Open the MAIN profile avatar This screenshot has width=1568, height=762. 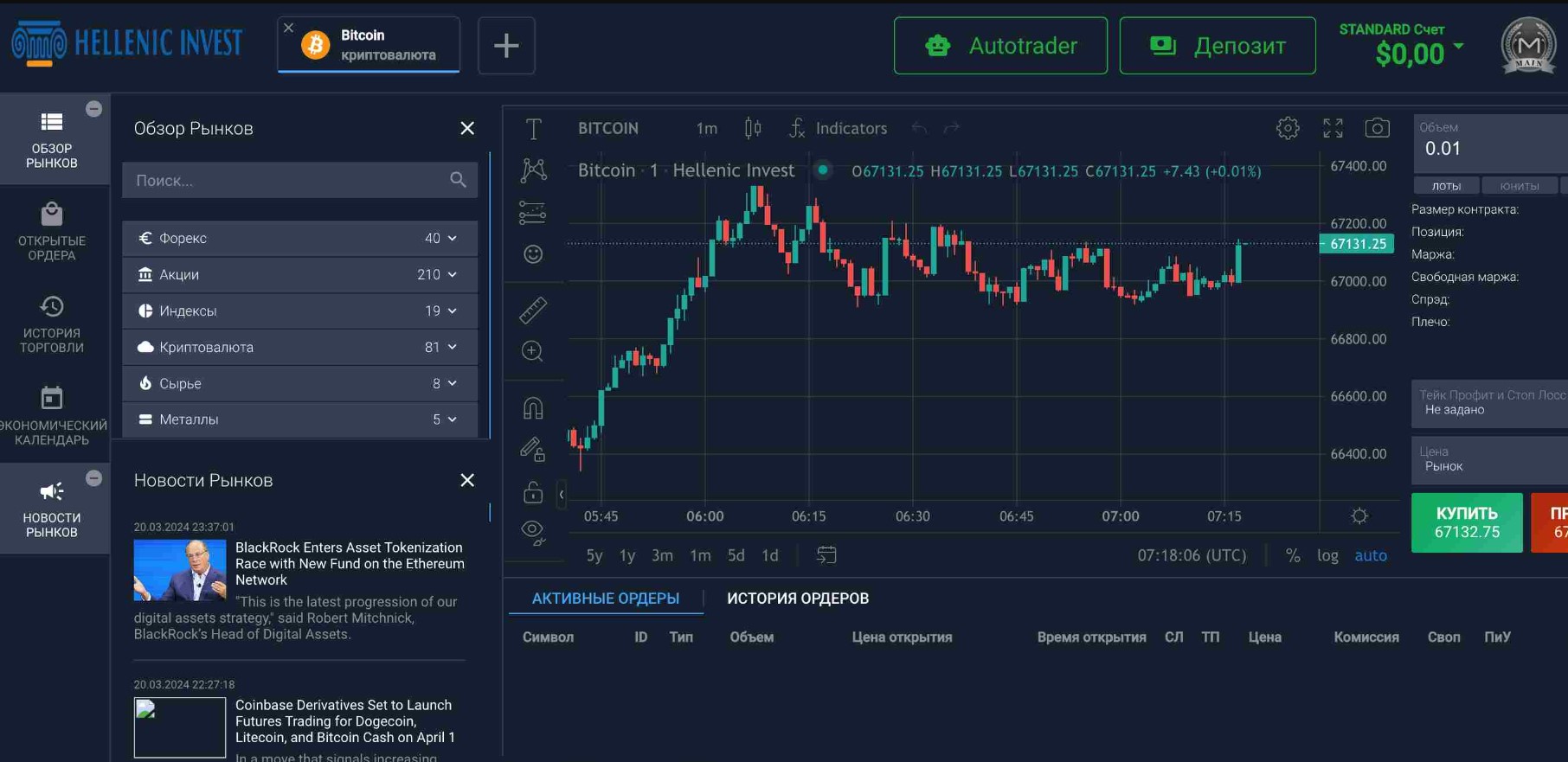1529,45
